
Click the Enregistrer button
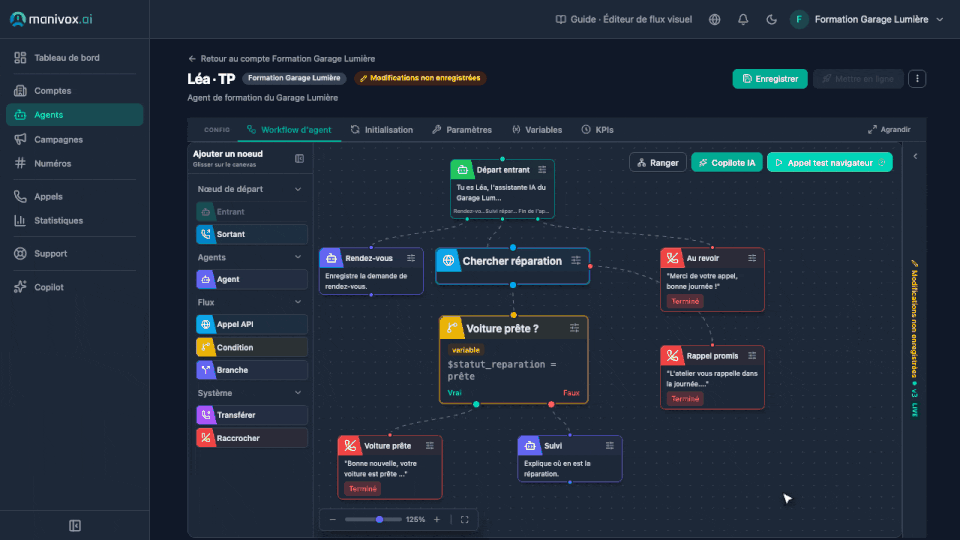point(770,78)
